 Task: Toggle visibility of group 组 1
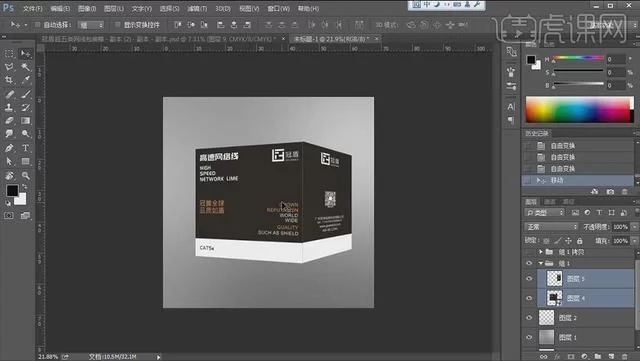tap(529, 263)
